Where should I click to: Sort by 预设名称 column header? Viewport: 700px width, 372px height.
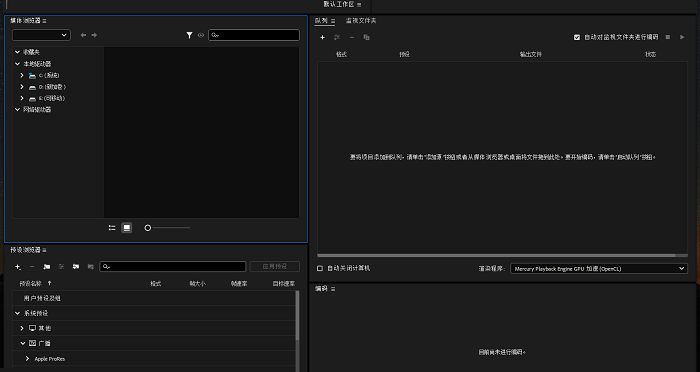(30, 284)
